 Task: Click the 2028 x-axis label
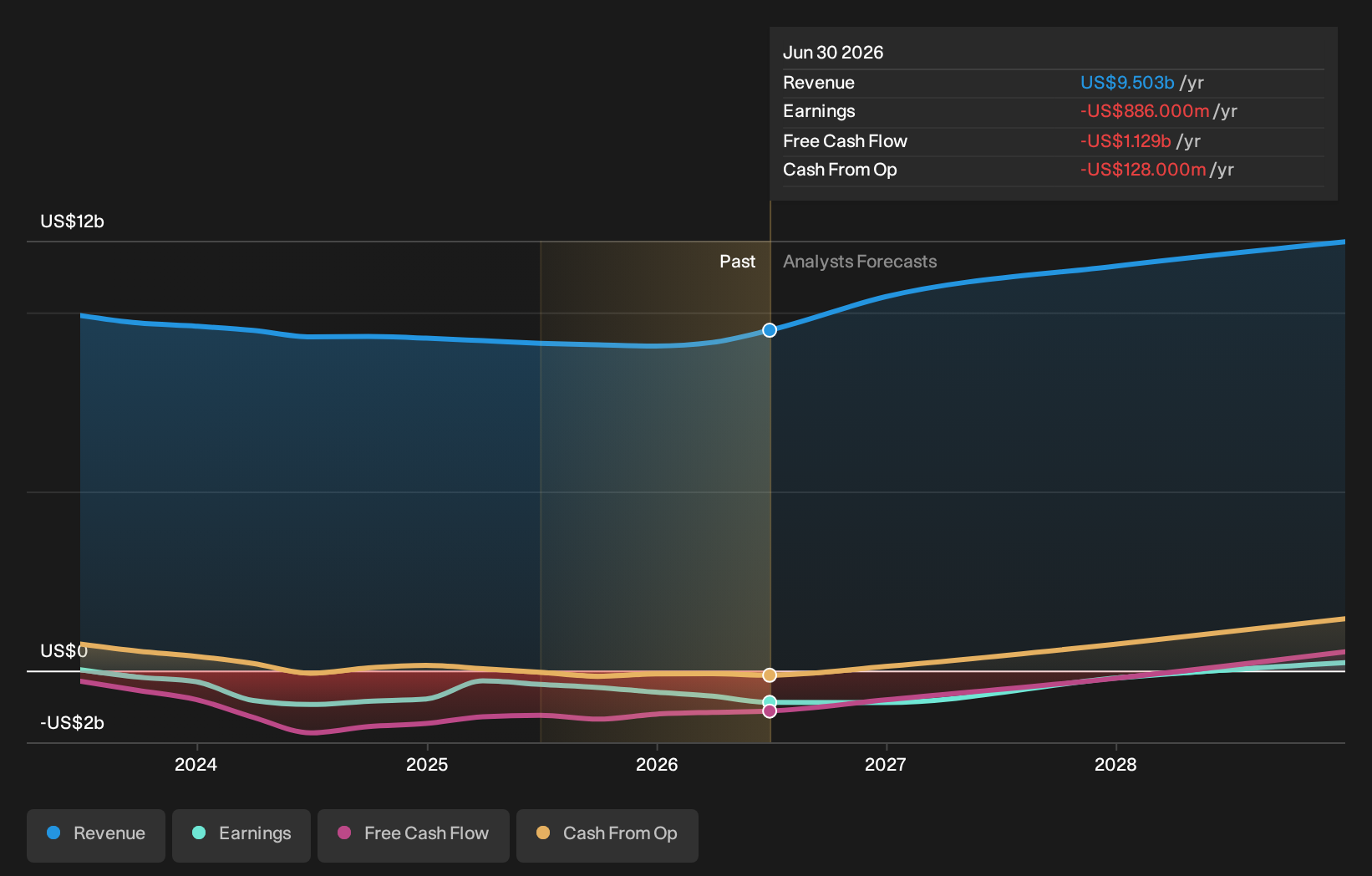[x=1115, y=765]
